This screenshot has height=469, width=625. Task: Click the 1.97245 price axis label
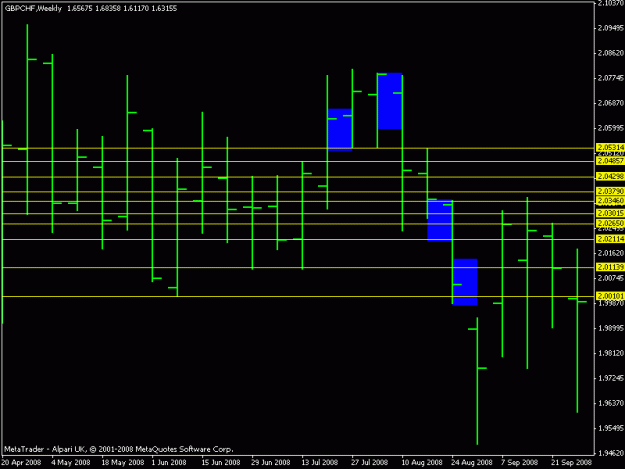(x=611, y=378)
